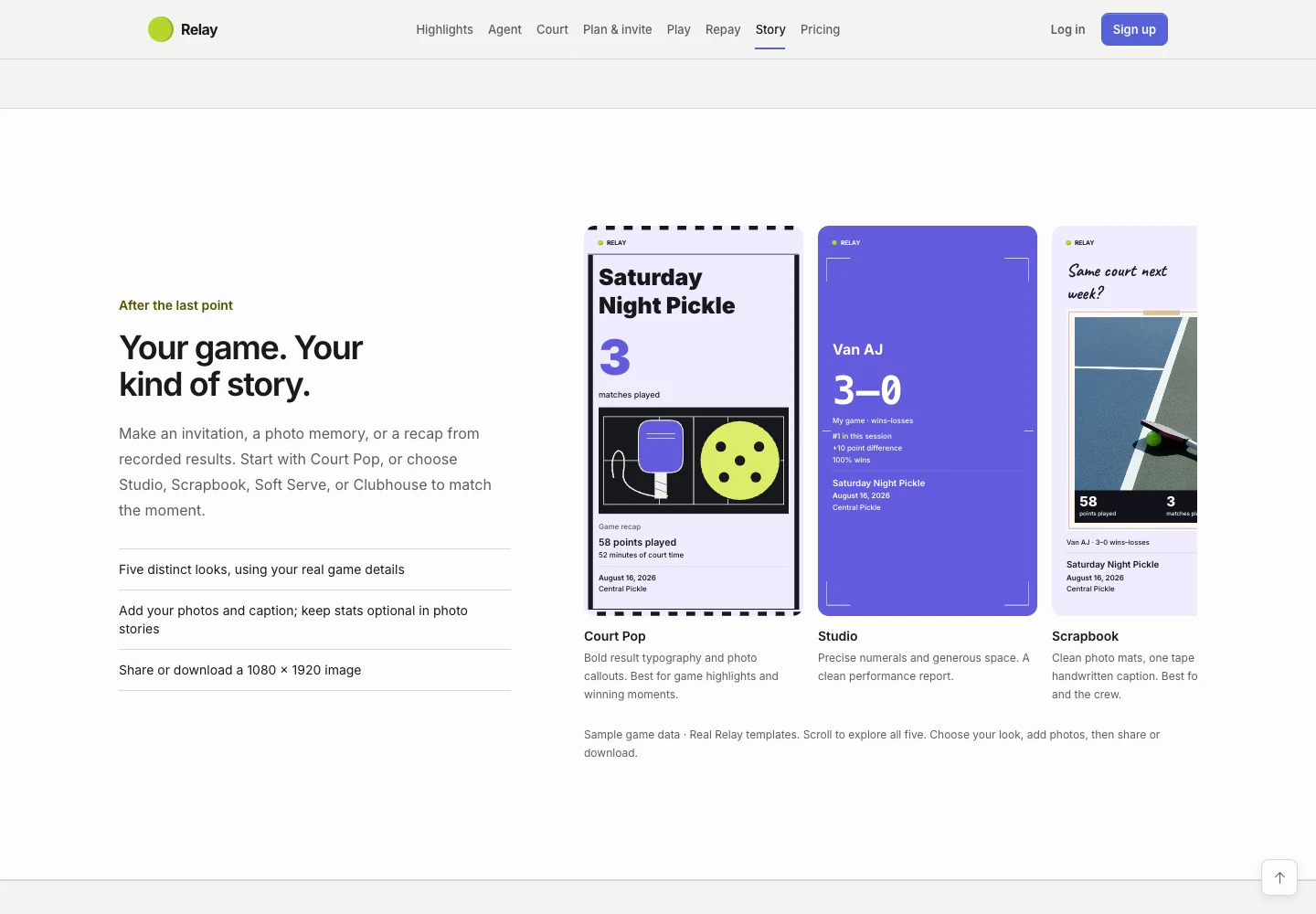1316x914 pixels.
Task: Click the Relay wordmark
Action: (199, 29)
